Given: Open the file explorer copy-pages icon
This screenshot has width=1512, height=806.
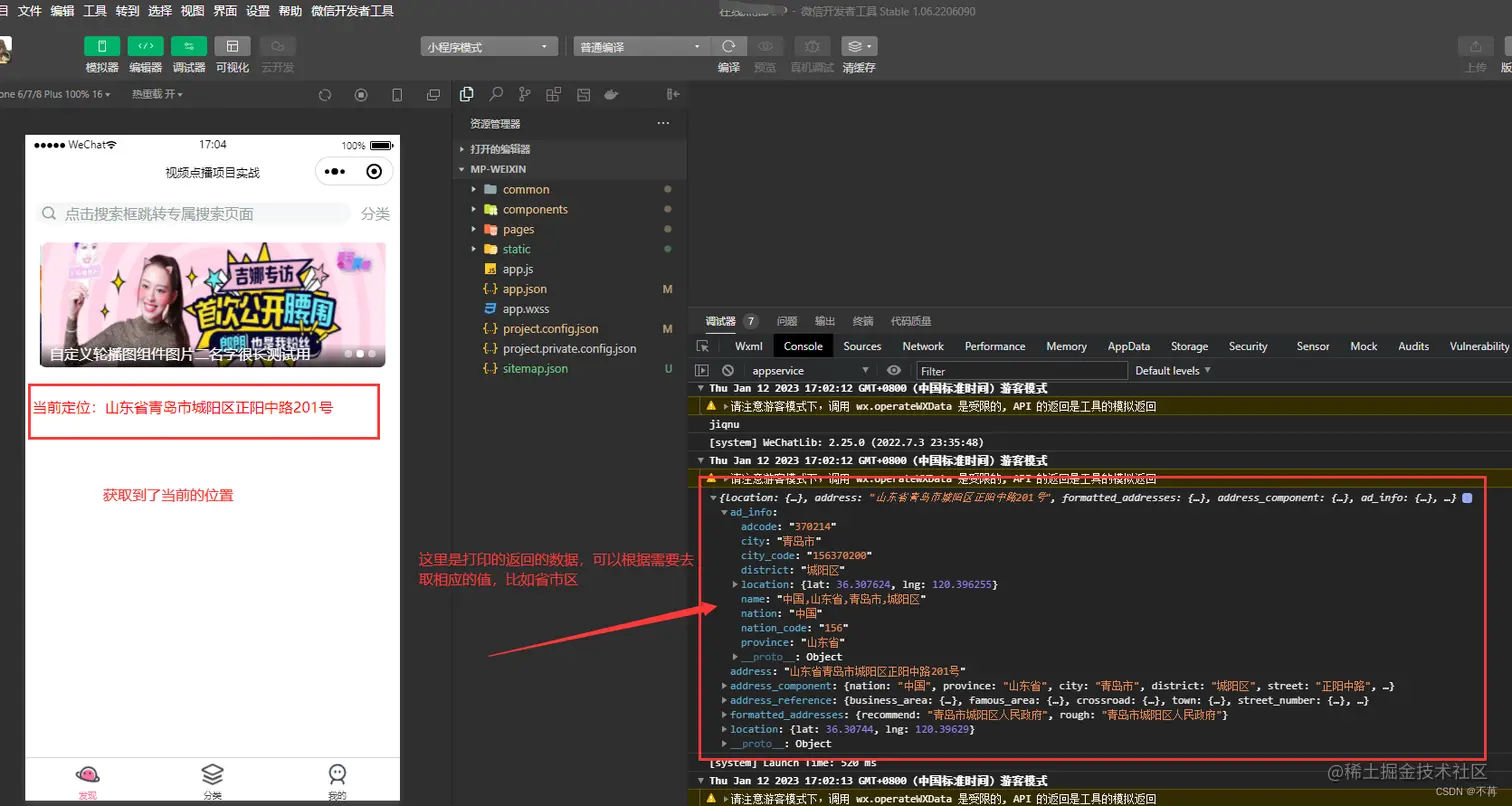Looking at the screenshot, I should (466, 94).
